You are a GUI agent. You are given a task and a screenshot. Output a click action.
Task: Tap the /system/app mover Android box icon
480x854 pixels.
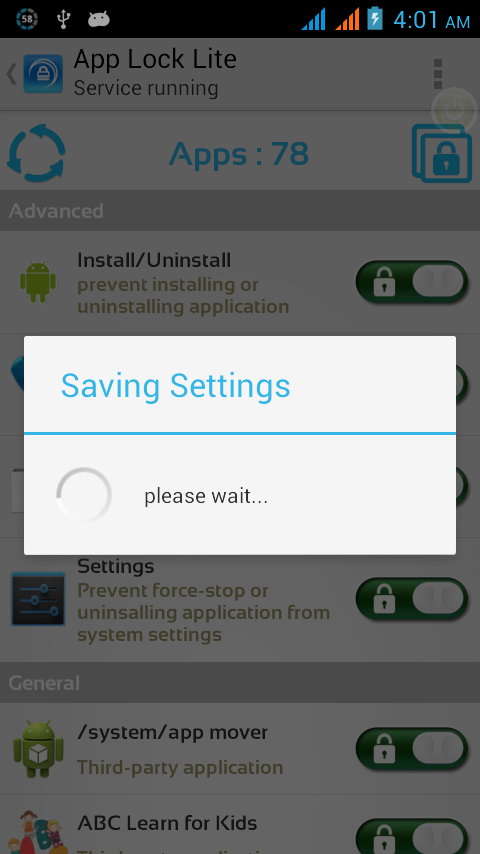pyautogui.click(x=38, y=749)
